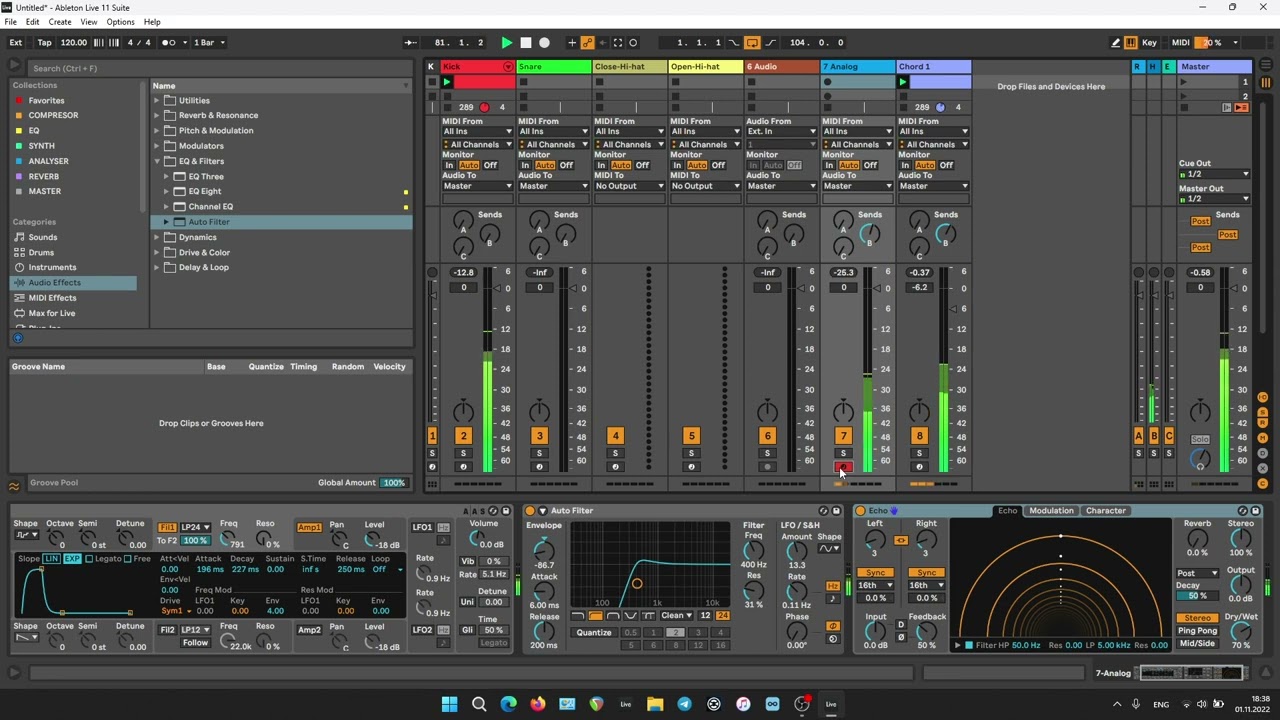Switch Echo to Modulation tab
Image resolution: width=1280 pixels, height=720 pixels.
point(1051,511)
